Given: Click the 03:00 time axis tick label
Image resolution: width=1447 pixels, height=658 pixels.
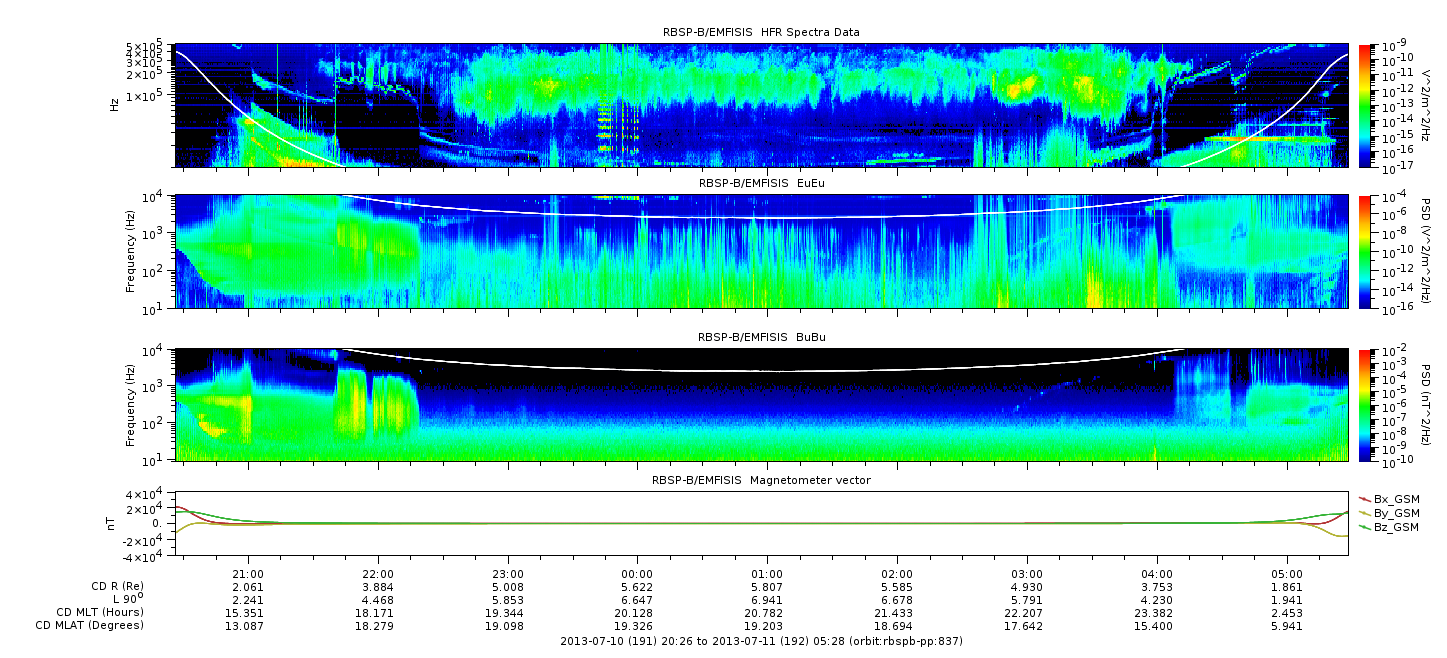Looking at the screenshot, I should (x=1027, y=575).
